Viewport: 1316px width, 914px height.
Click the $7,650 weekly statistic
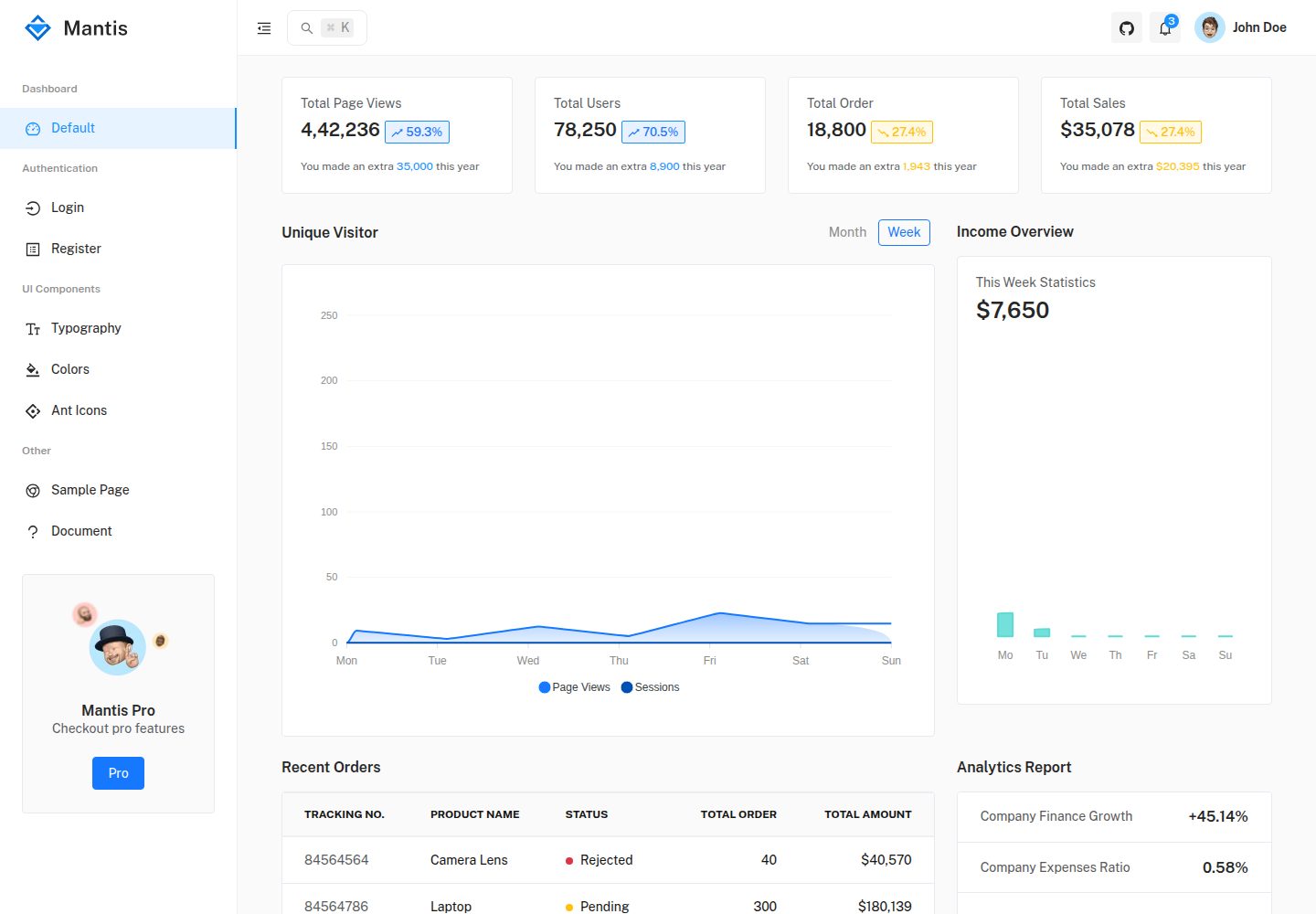(1013, 311)
